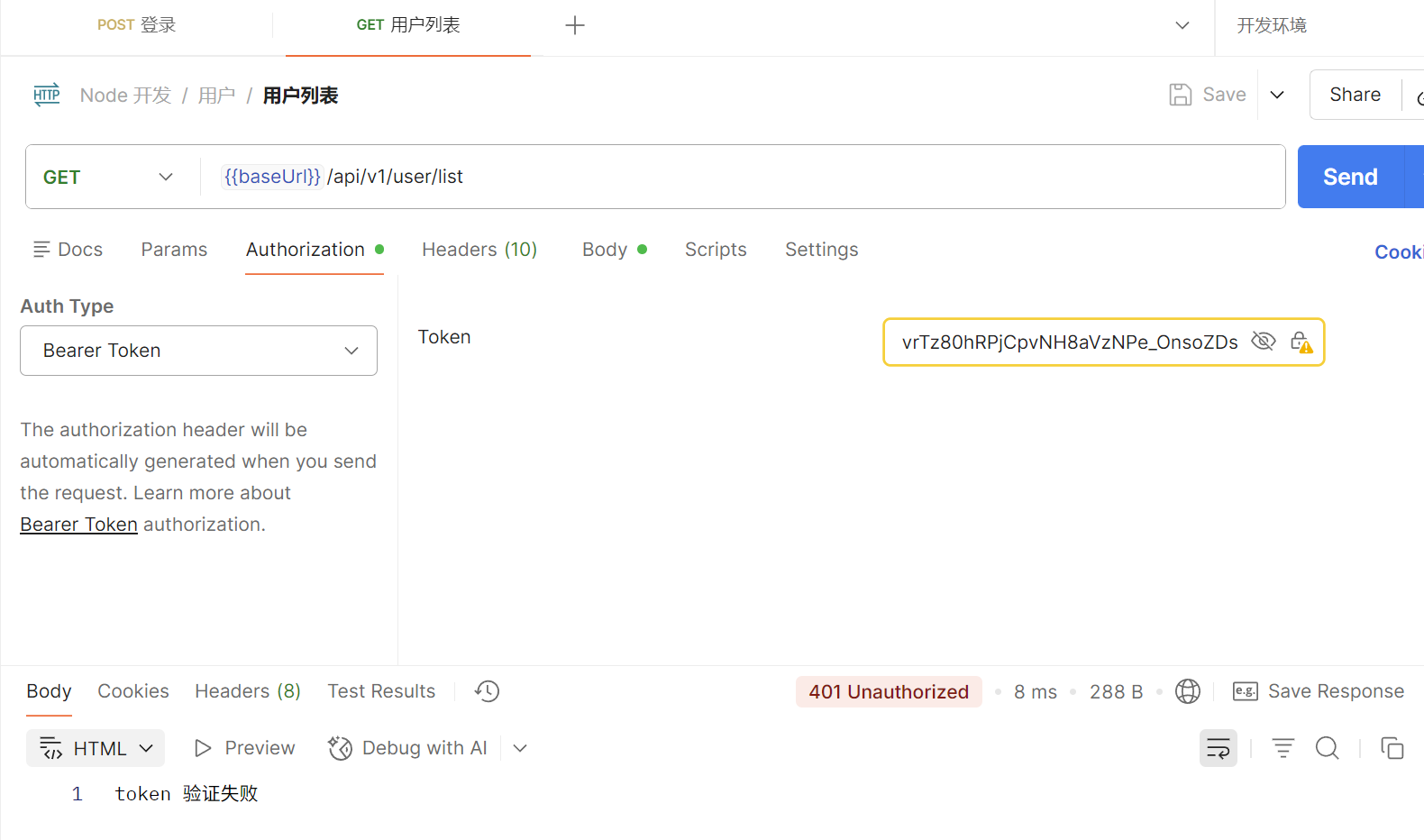Open a new request tab with plus
This screenshot has width=1424, height=840.
click(x=575, y=25)
